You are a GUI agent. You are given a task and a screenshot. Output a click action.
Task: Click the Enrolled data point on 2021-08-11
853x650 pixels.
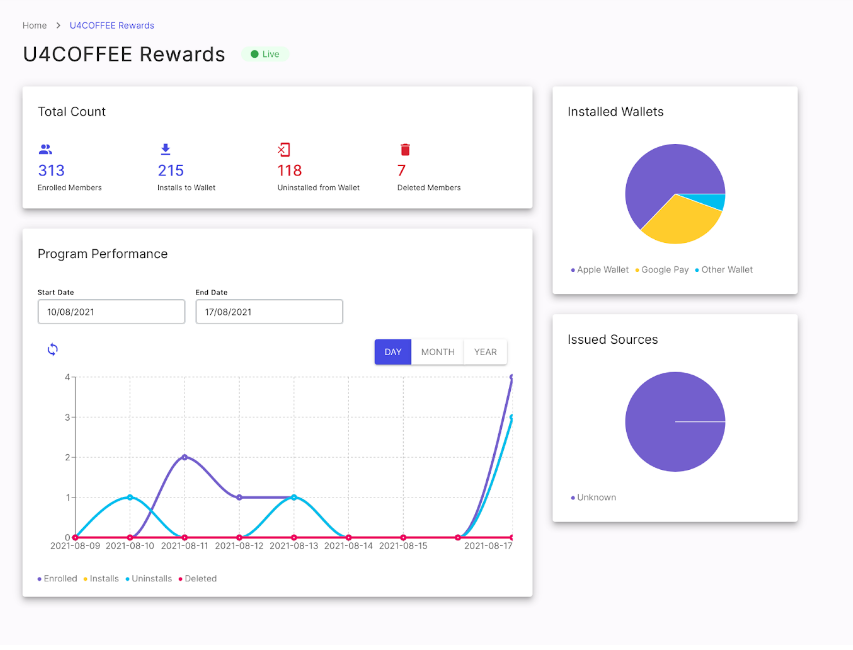tap(185, 457)
